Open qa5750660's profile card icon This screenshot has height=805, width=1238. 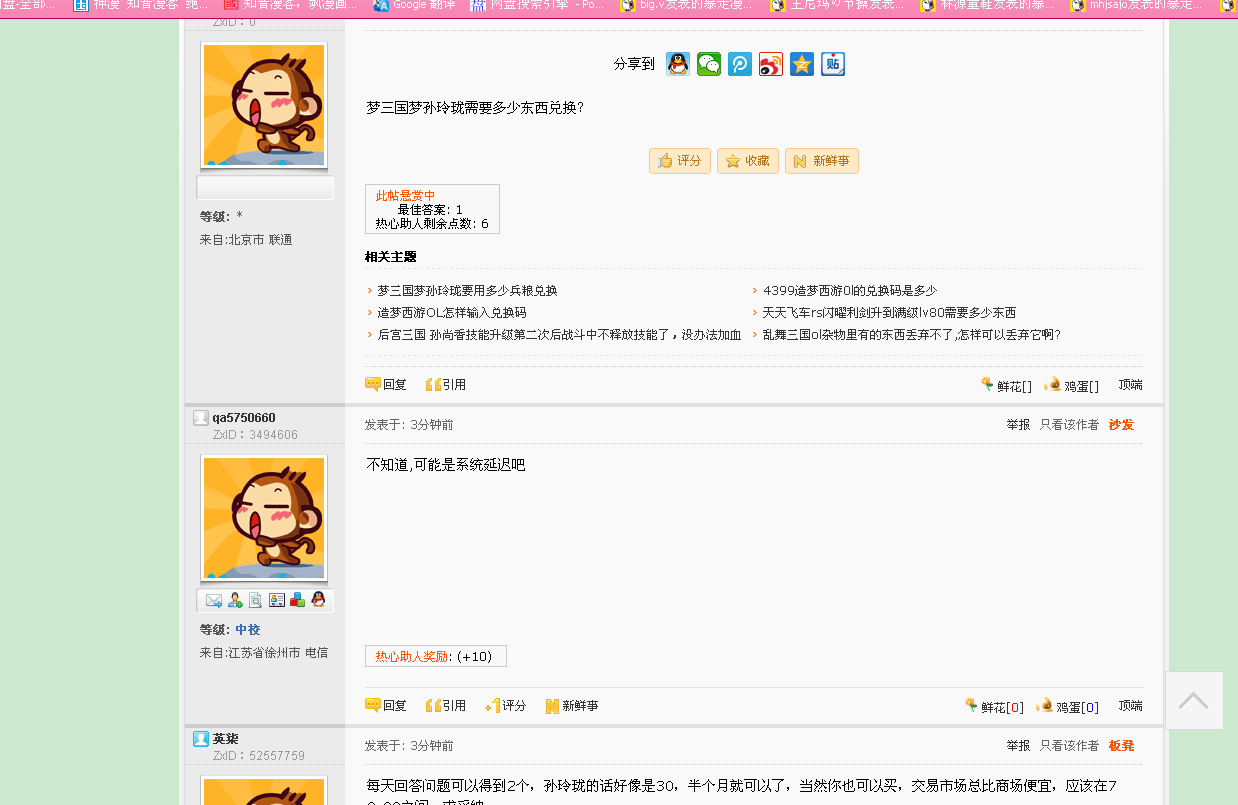pyautogui.click(x=277, y=600)
